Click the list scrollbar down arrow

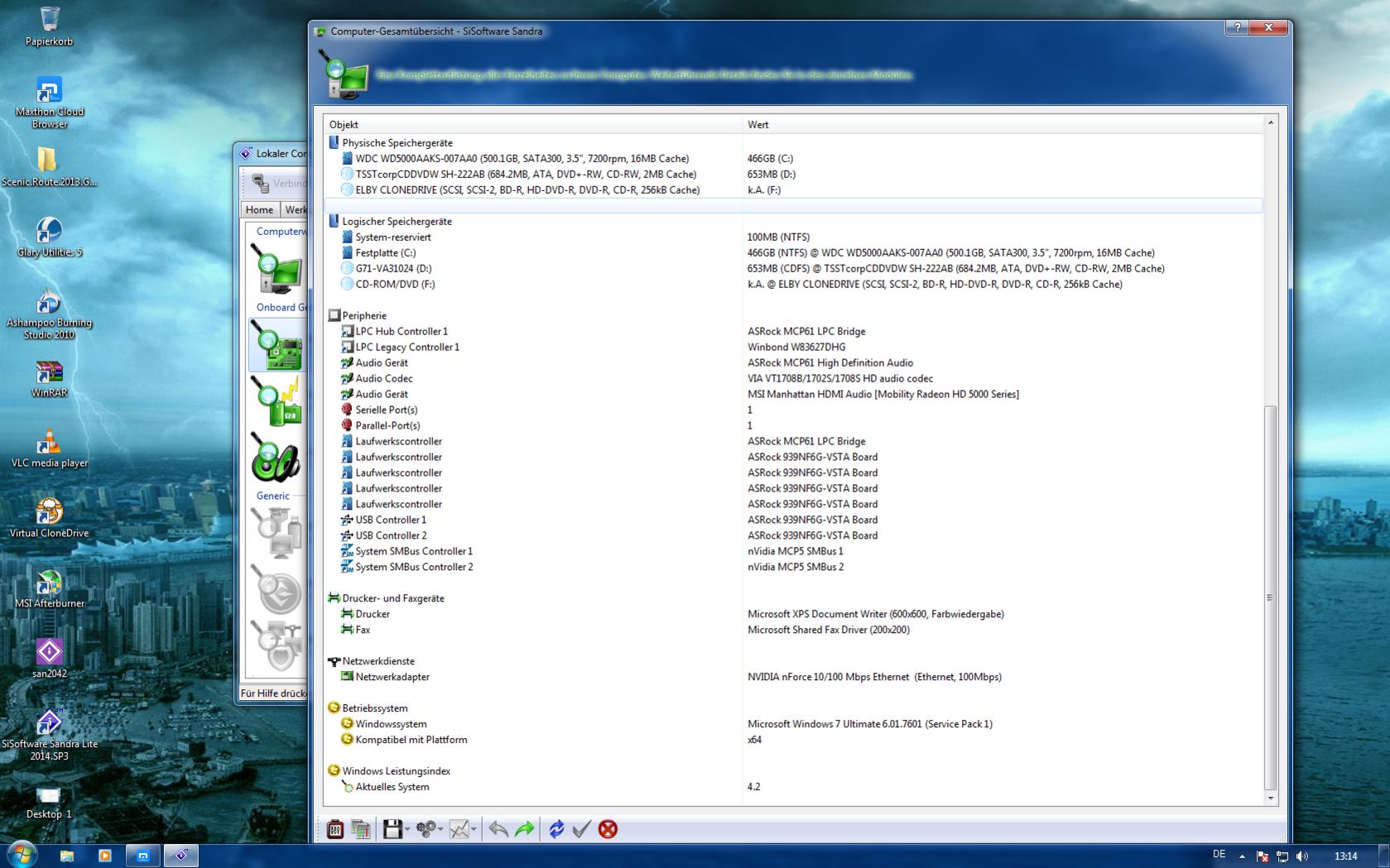pyautogui.click(x=1271, y=798)
